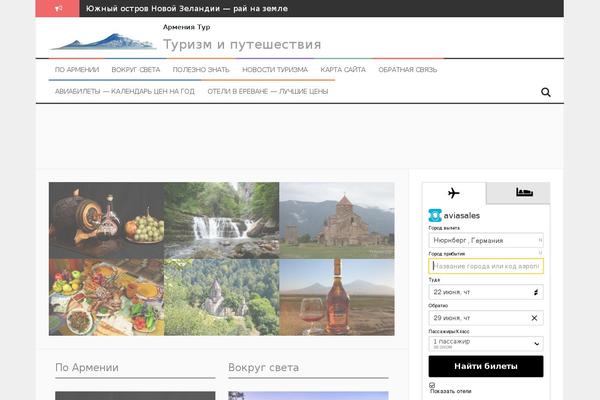Open the news headline about Новой Зеландии
The height and width of the screenshot is (400, 600).
point(187,8)
